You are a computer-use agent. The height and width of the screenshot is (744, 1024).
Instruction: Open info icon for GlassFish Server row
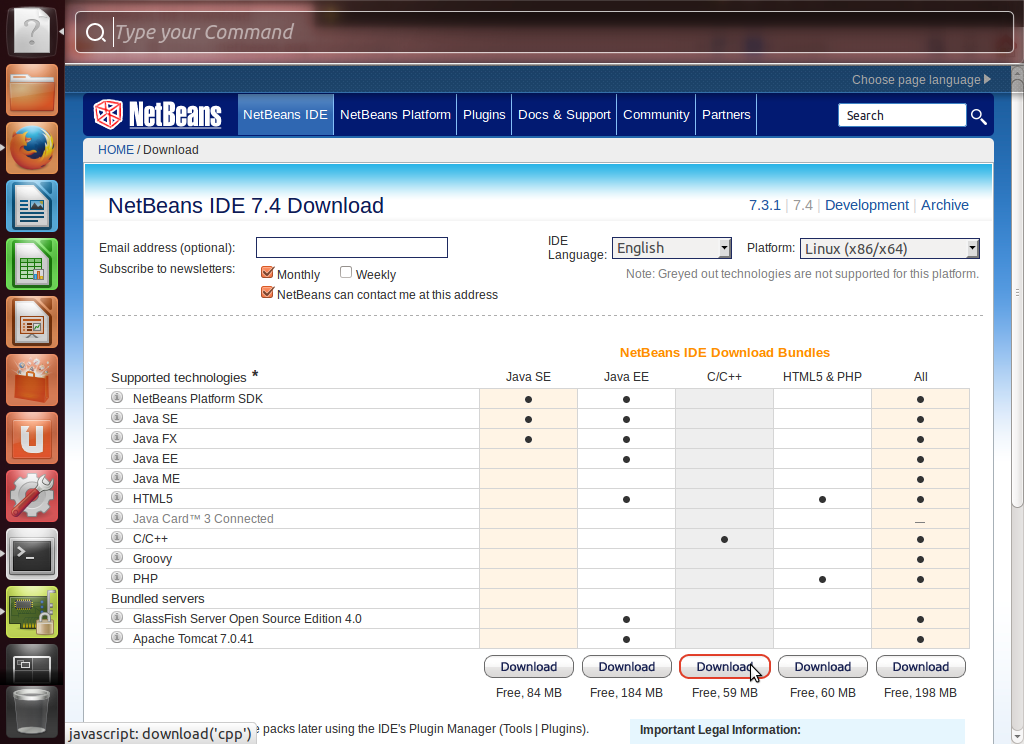(117, 617)
